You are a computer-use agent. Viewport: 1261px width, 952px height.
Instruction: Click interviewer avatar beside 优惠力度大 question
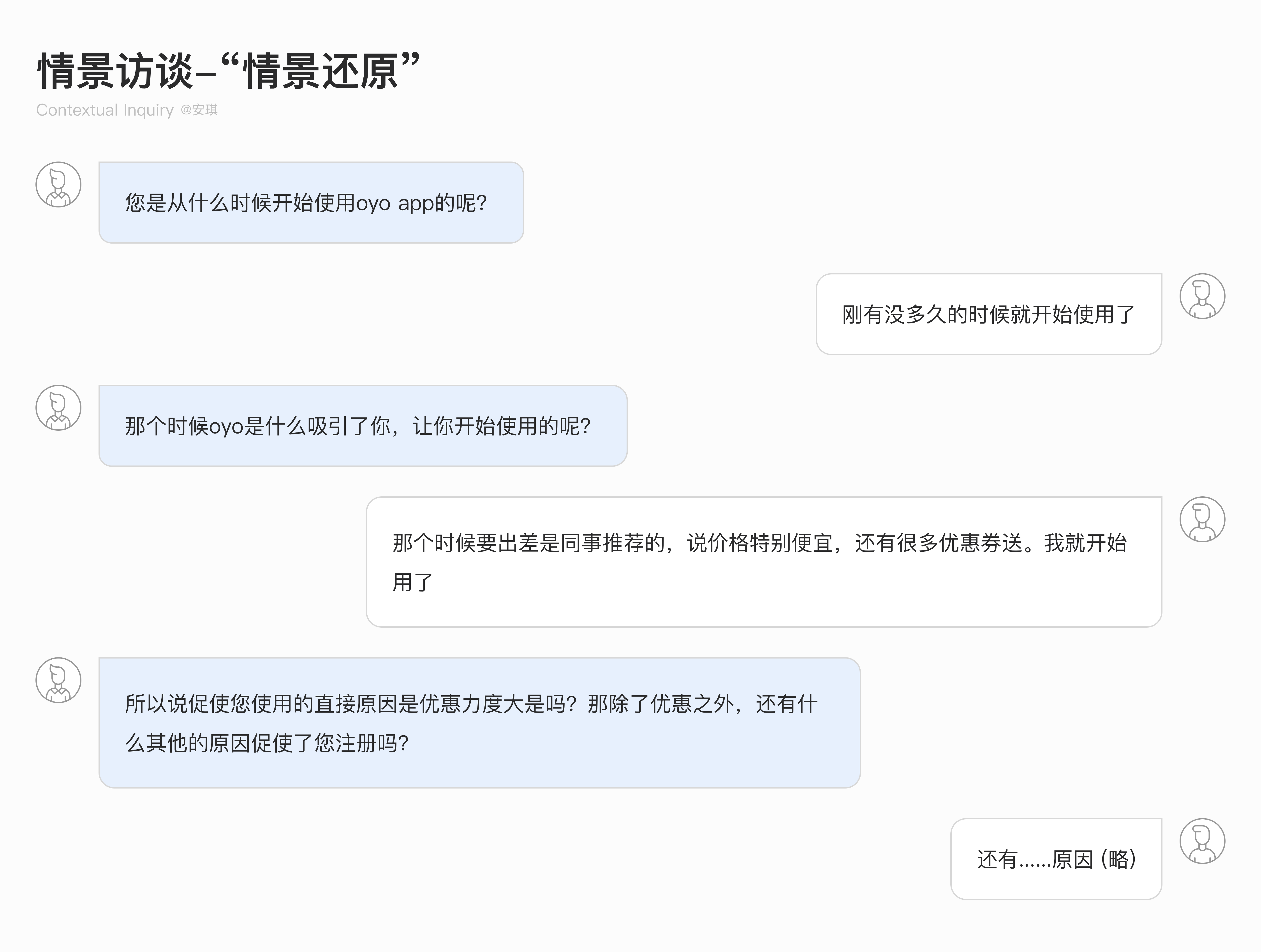58,680
